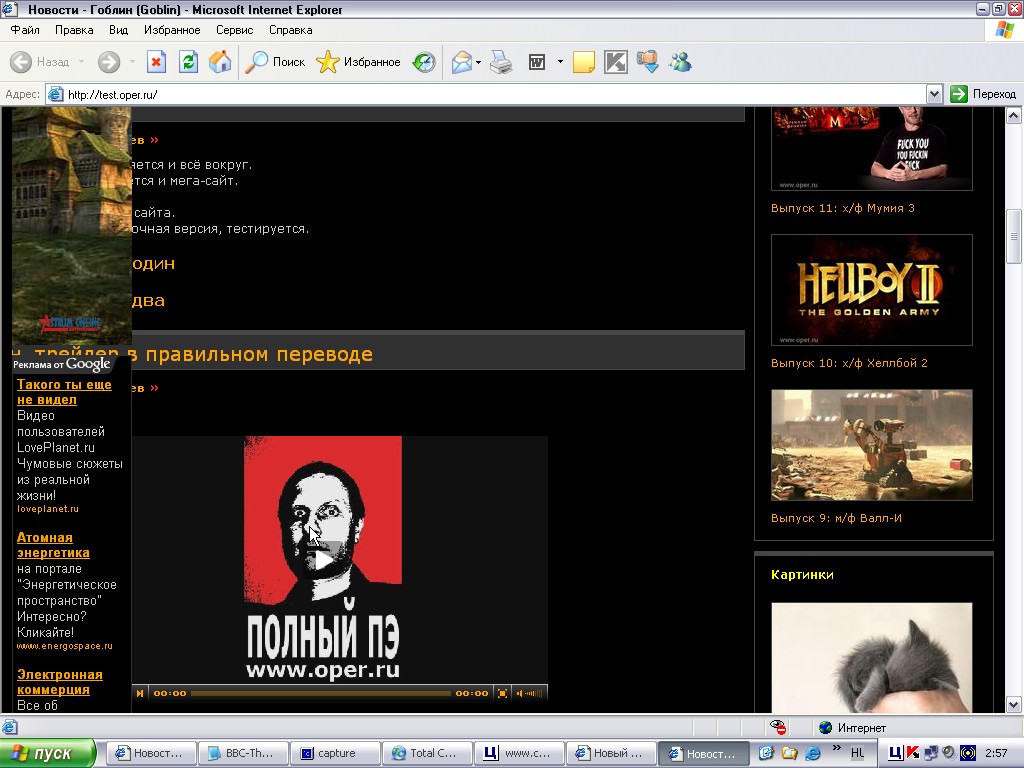Screen dimensions: 1024x768
Task: Toggle fullscreen in the video player
Action: pyautogui.click(x=502, y=693)
